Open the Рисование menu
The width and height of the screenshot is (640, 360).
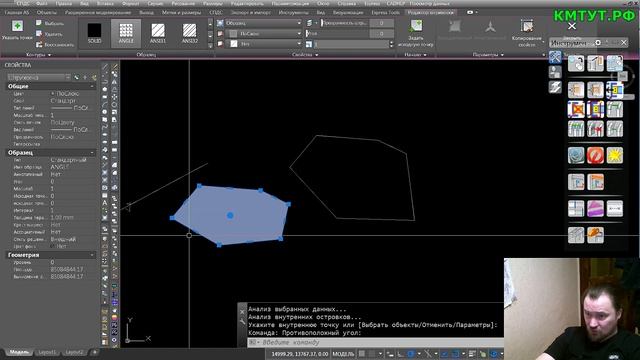click(183, 3)
